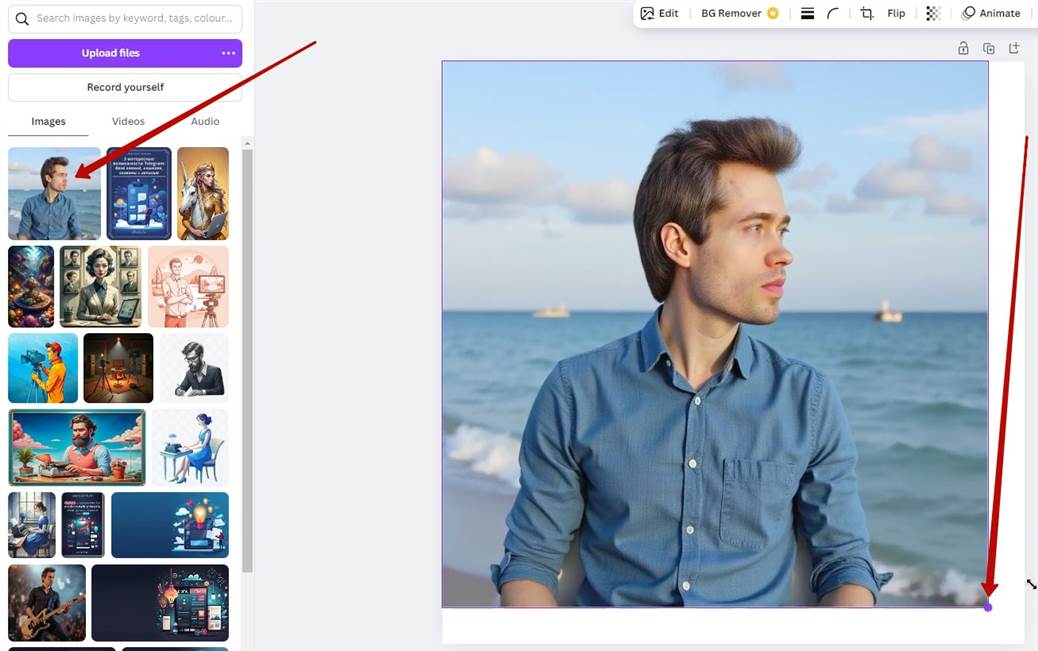Duplicate page using the copy icon
1038x651 pixels.
989,48
